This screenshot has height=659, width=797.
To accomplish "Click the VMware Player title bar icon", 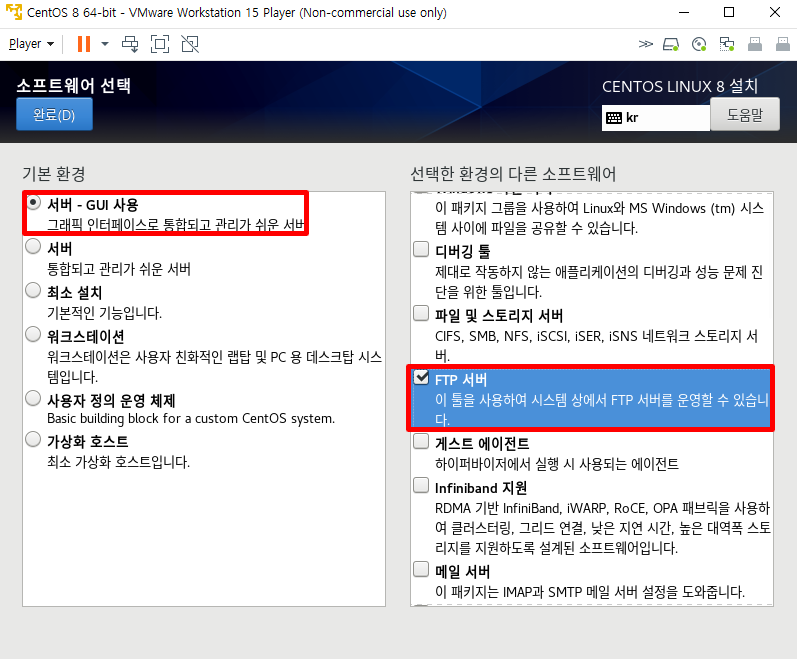I will pos(14,12).
